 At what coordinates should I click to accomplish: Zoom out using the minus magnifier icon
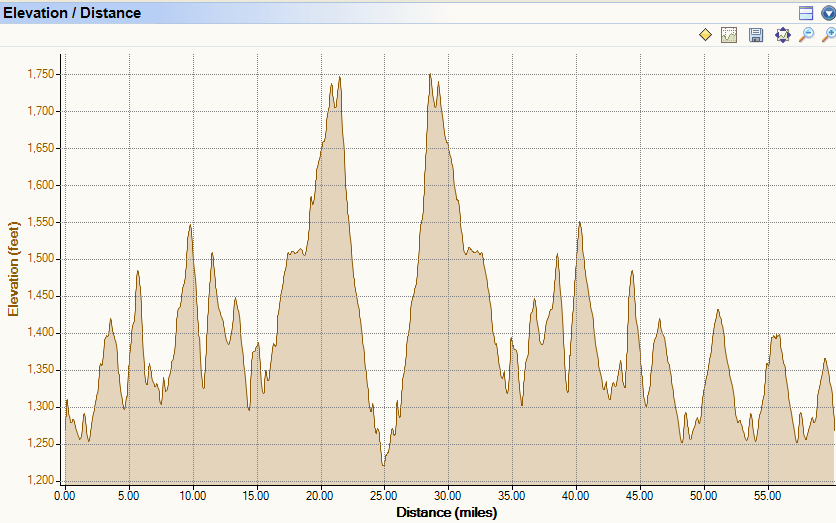806,35
